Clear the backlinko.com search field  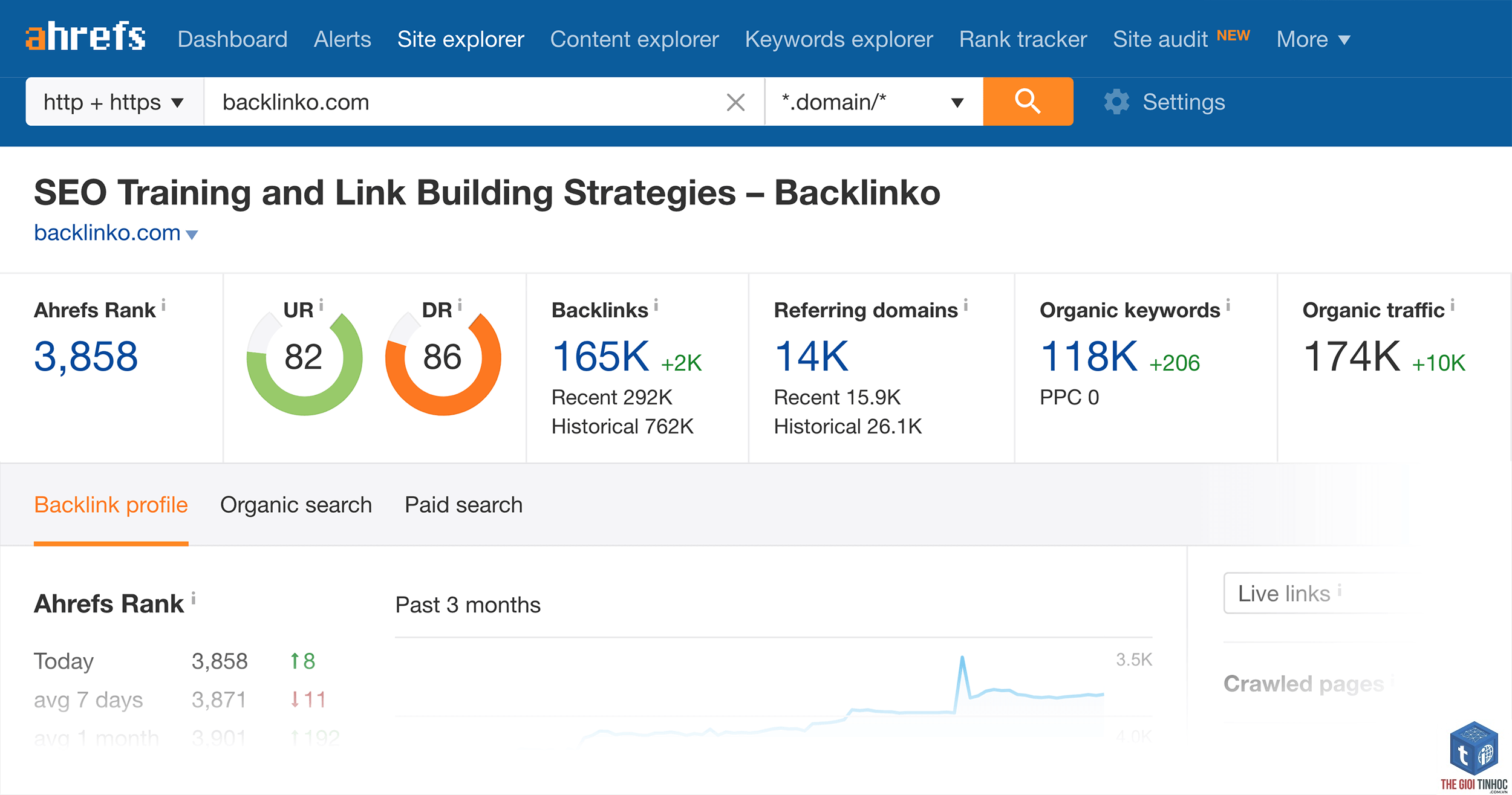(735, 102)
